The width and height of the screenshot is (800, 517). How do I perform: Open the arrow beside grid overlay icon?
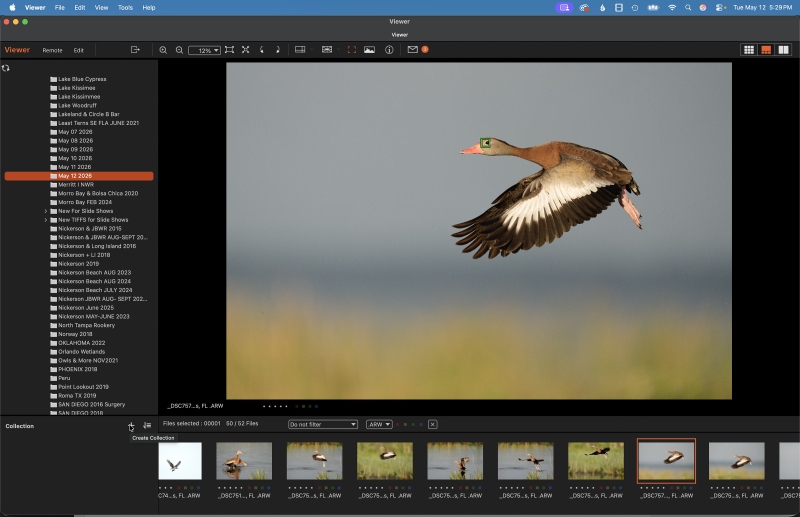pos(337,50)
